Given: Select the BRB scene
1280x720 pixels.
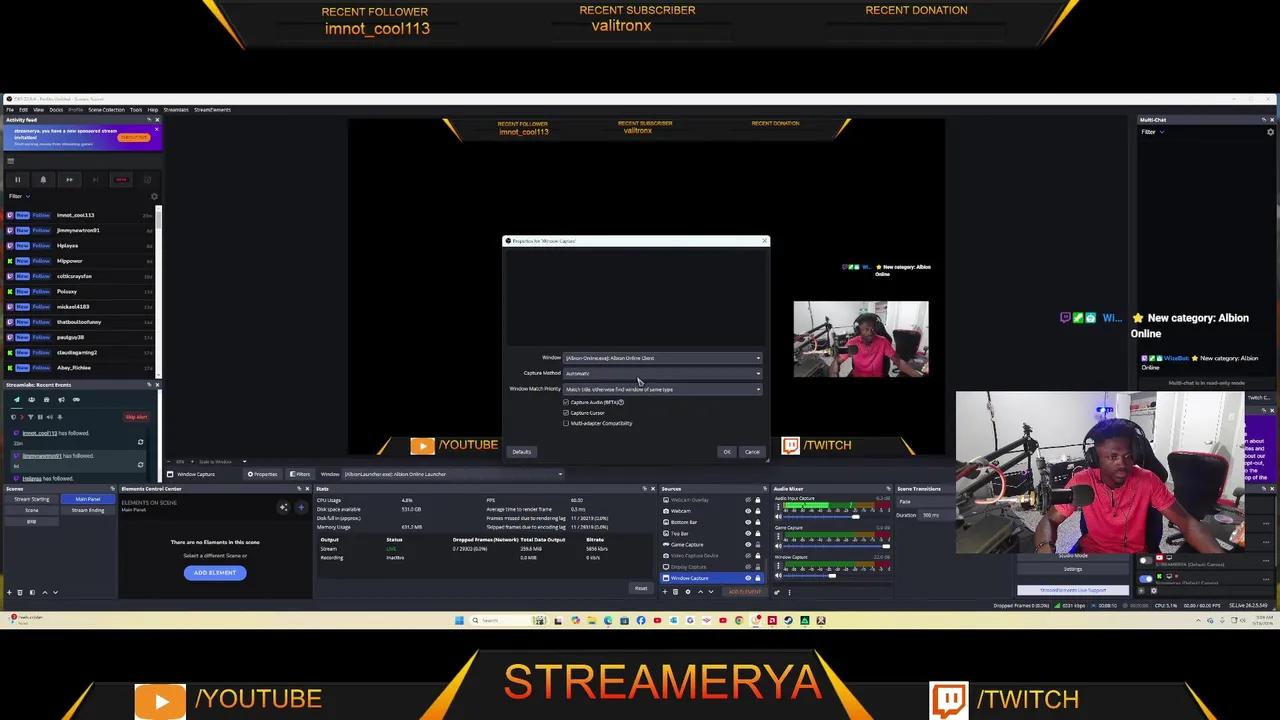Looking at the screenshot, I should pyautogui.click(x=31, y=522).
